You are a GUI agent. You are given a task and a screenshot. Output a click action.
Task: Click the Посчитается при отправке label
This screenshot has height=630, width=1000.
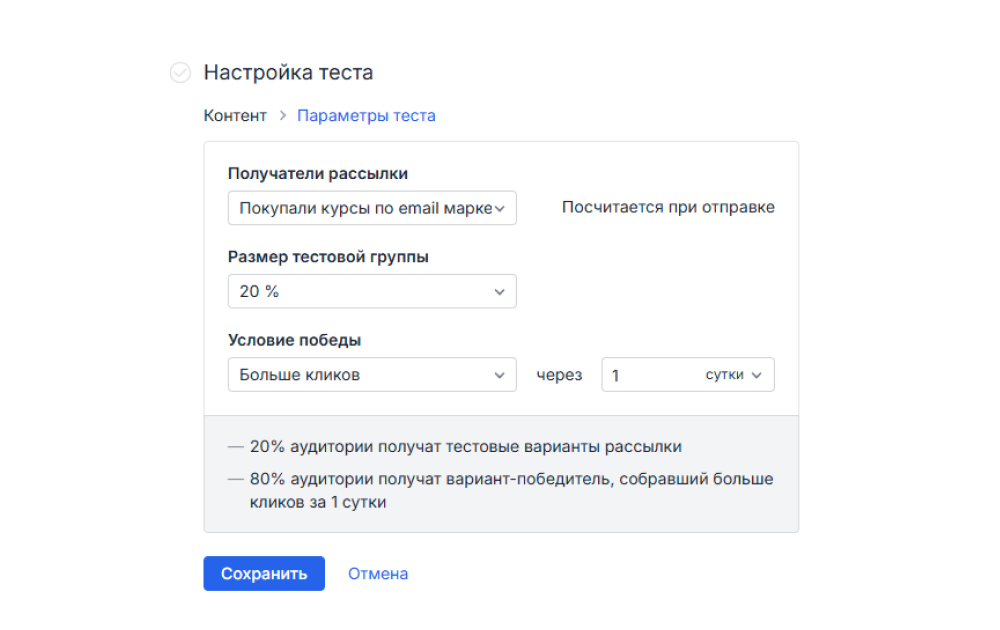click(x=666, y=207)
